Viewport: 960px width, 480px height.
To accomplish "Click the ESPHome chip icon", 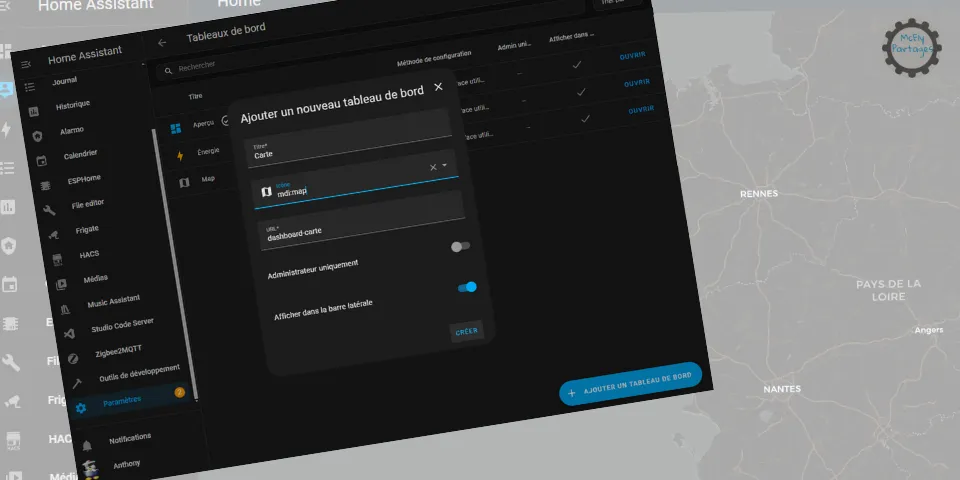I will (x=45, y=186).
